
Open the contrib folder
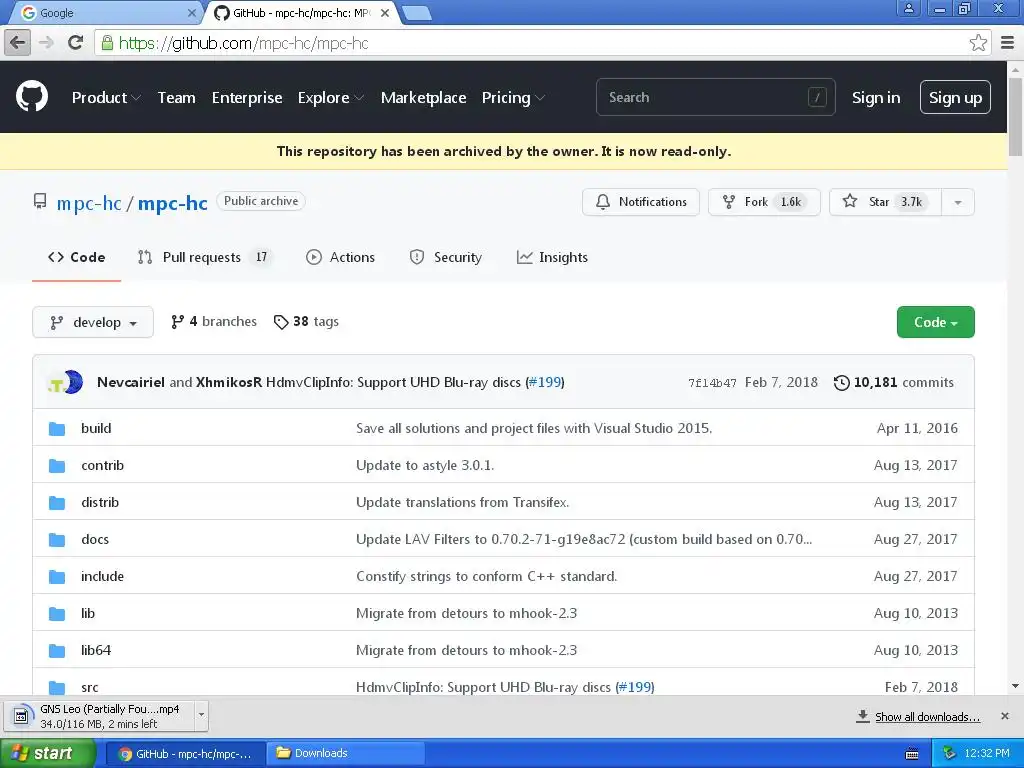[103, 466]
